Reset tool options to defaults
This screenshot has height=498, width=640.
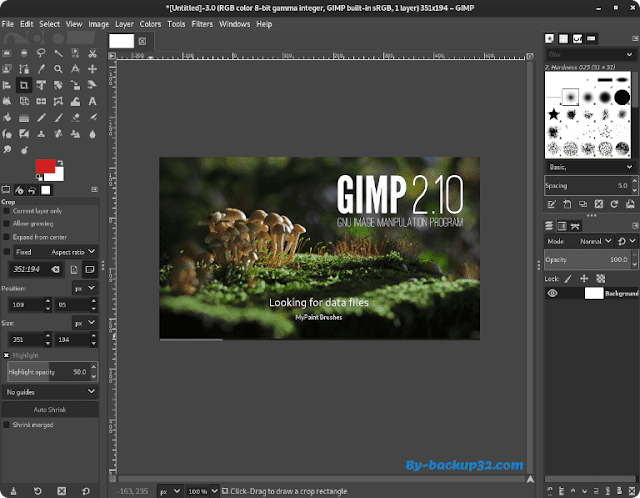[86, 491]
